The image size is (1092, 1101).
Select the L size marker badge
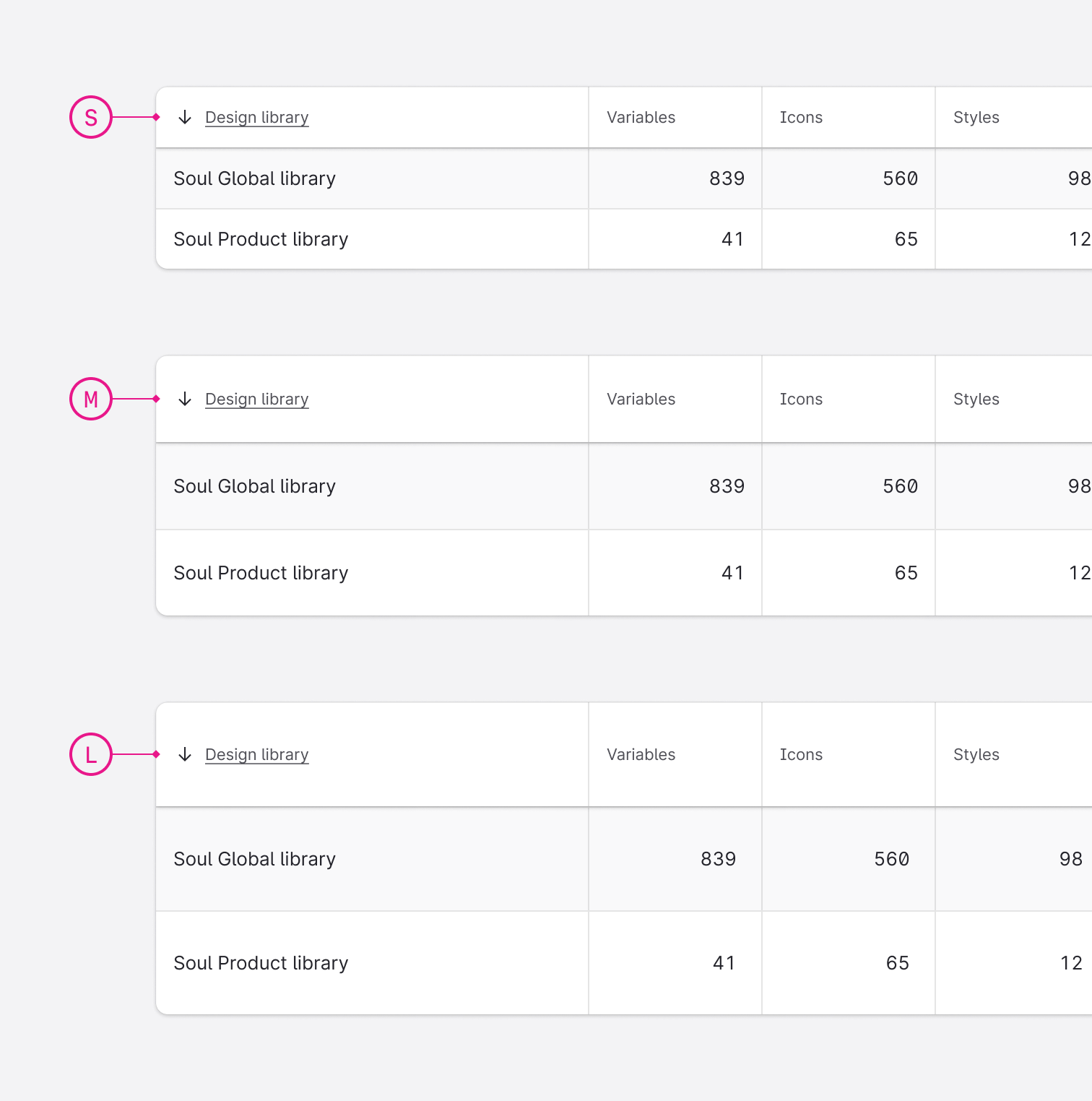pos(91,754)
